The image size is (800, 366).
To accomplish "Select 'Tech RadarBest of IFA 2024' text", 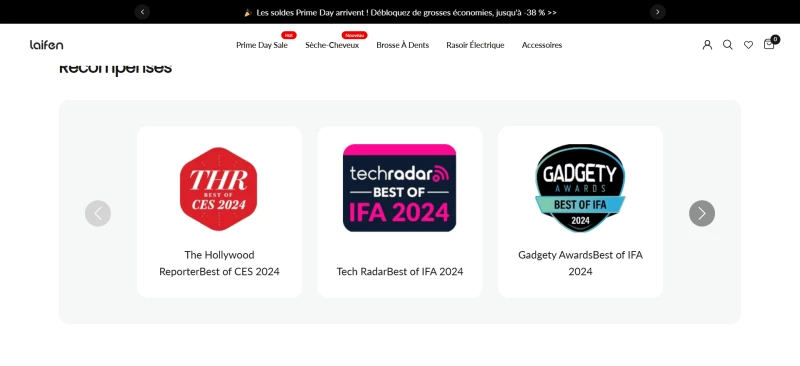I will click(400, 272).
